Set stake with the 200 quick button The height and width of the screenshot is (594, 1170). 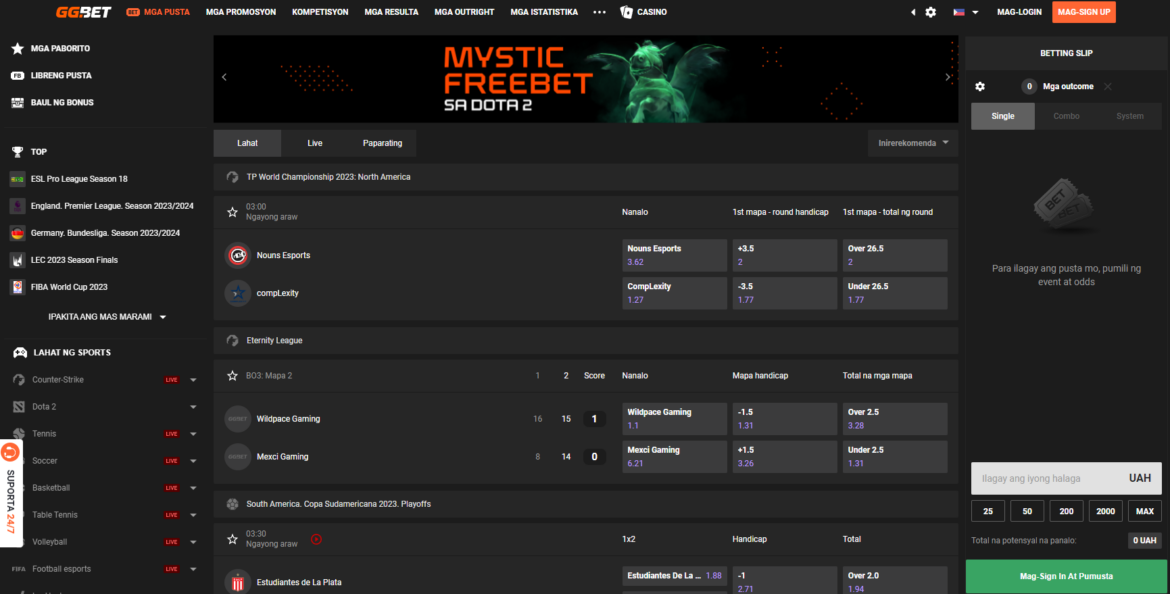(1066, 511)
